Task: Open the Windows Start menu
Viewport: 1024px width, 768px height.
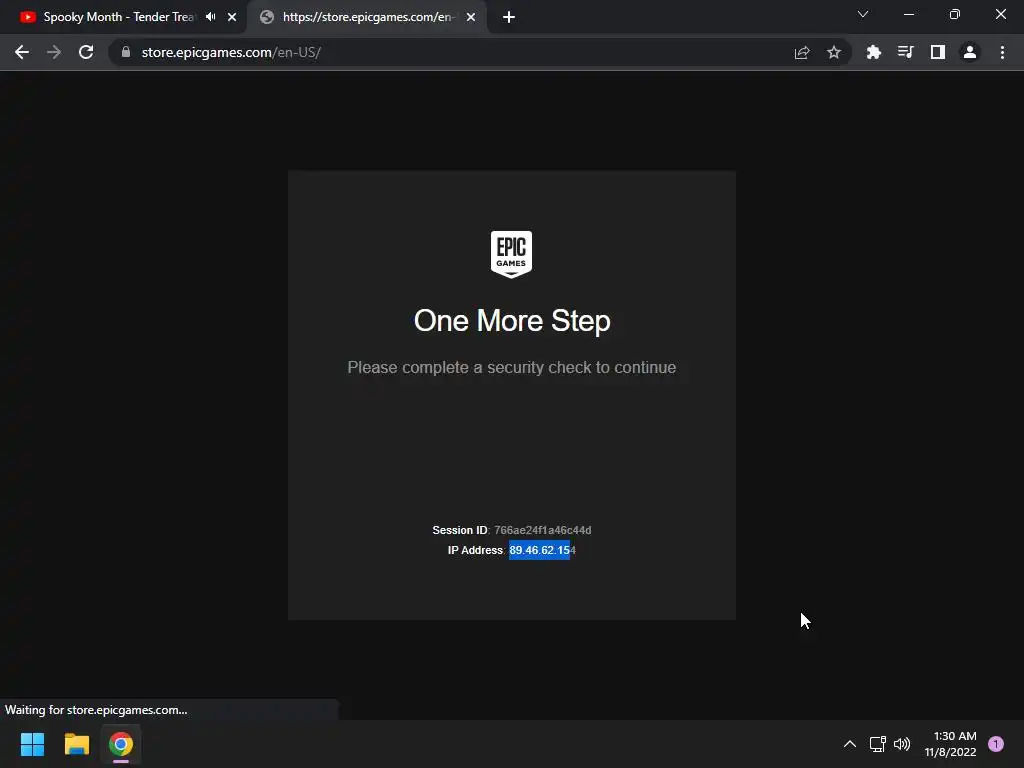Action: [x=32, y=744]
